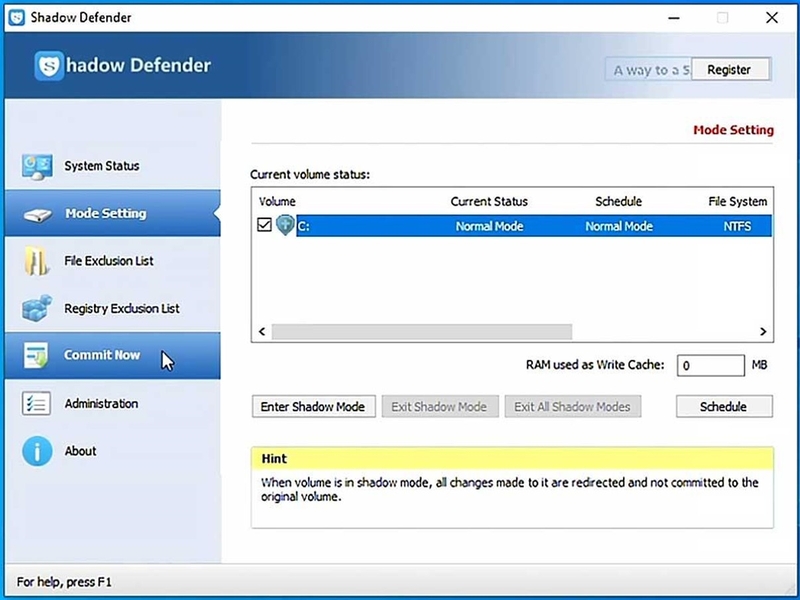Image resolution: width=800 pixels, height=600 pixels.
Task: Click Exit All Shadow Modes button
Action: pos(572,407)
